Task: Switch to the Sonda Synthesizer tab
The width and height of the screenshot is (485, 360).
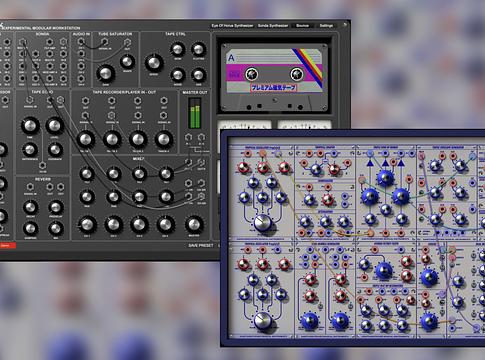Action: point(273,26)
